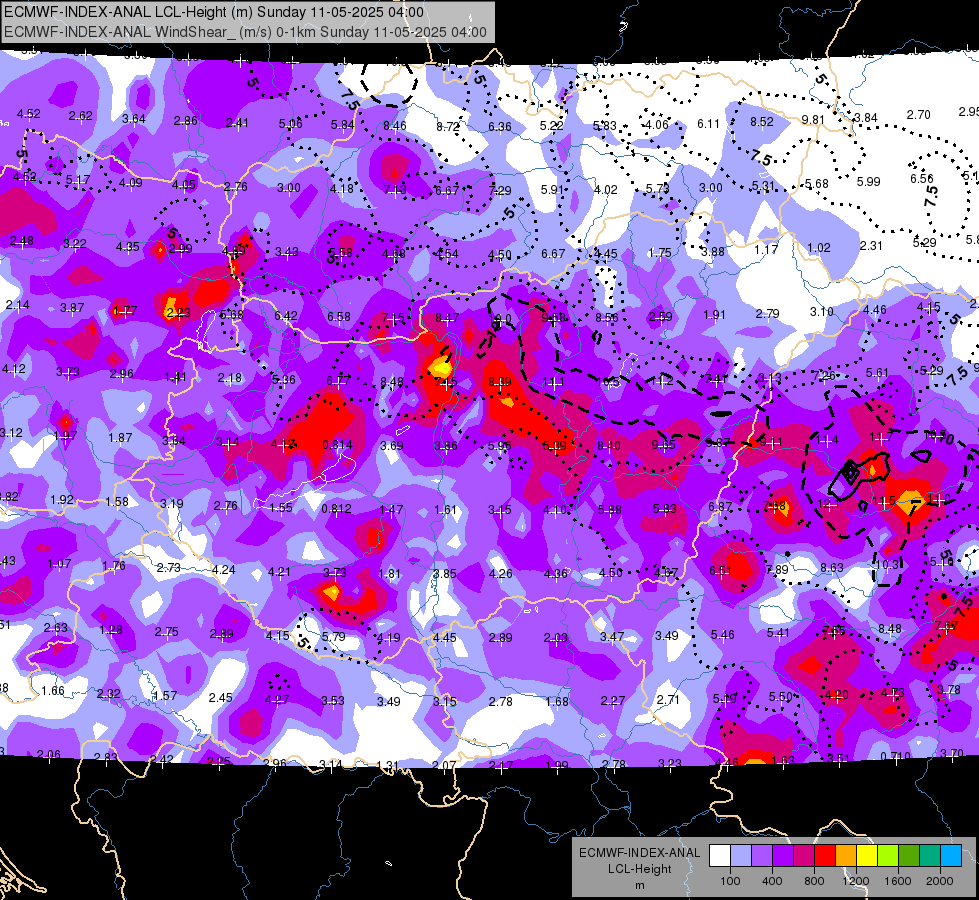This screenshot has height=900, width=979.
Task: Click the wind shear value 5.50
Action: [x=780, y=696]
